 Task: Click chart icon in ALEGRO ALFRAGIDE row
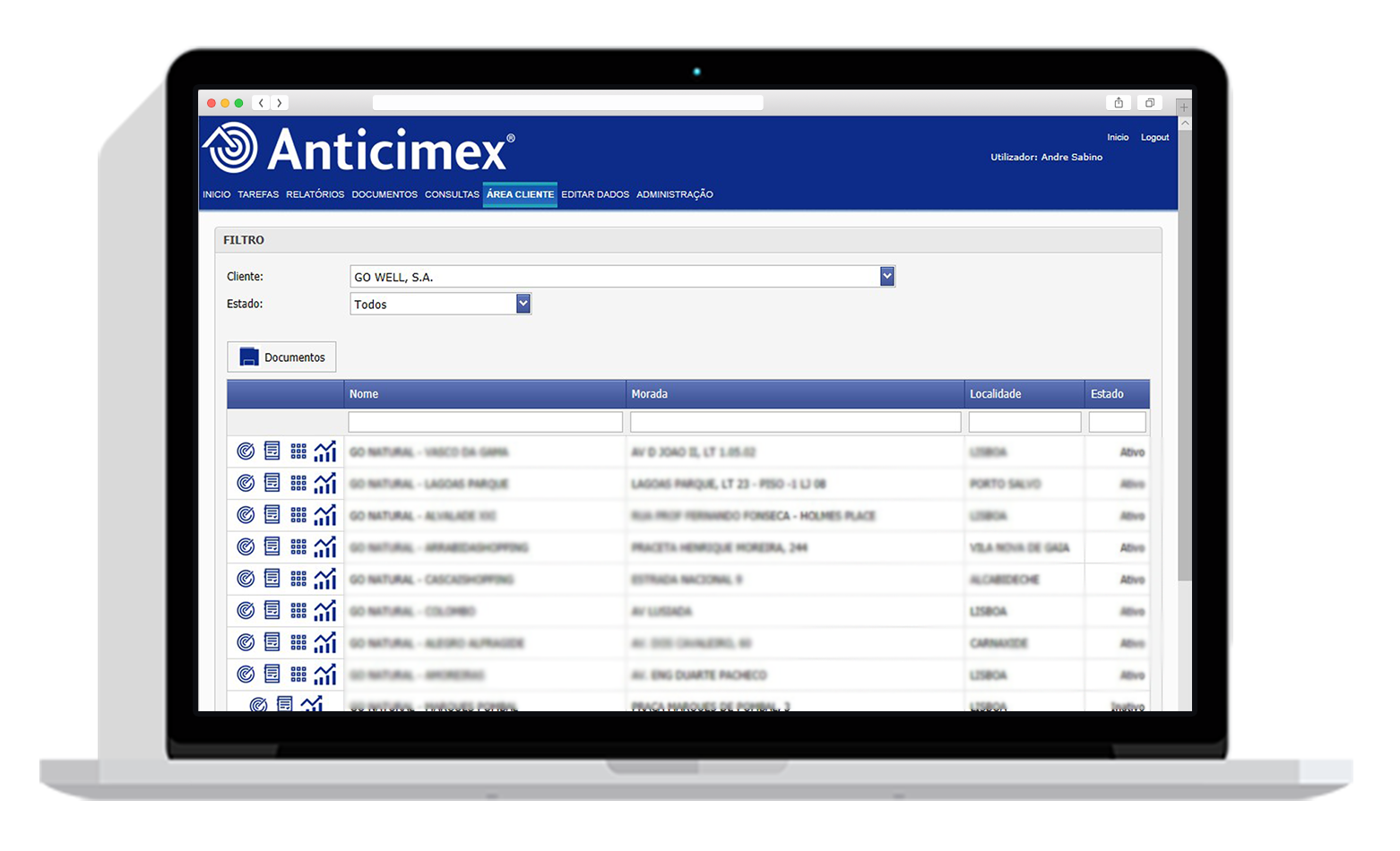click(x=325, y=642)
